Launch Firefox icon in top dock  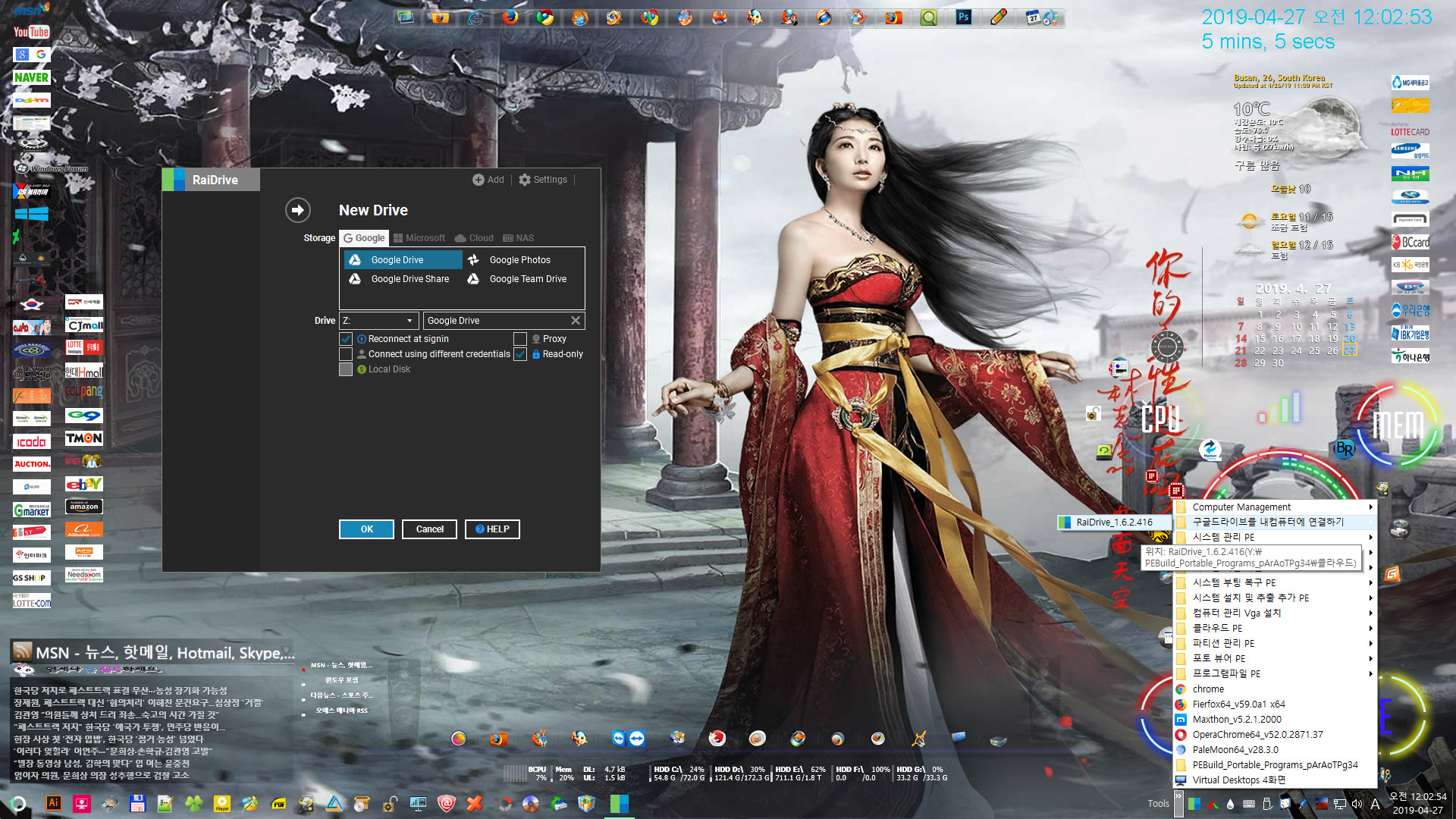[x=510, y=17]
